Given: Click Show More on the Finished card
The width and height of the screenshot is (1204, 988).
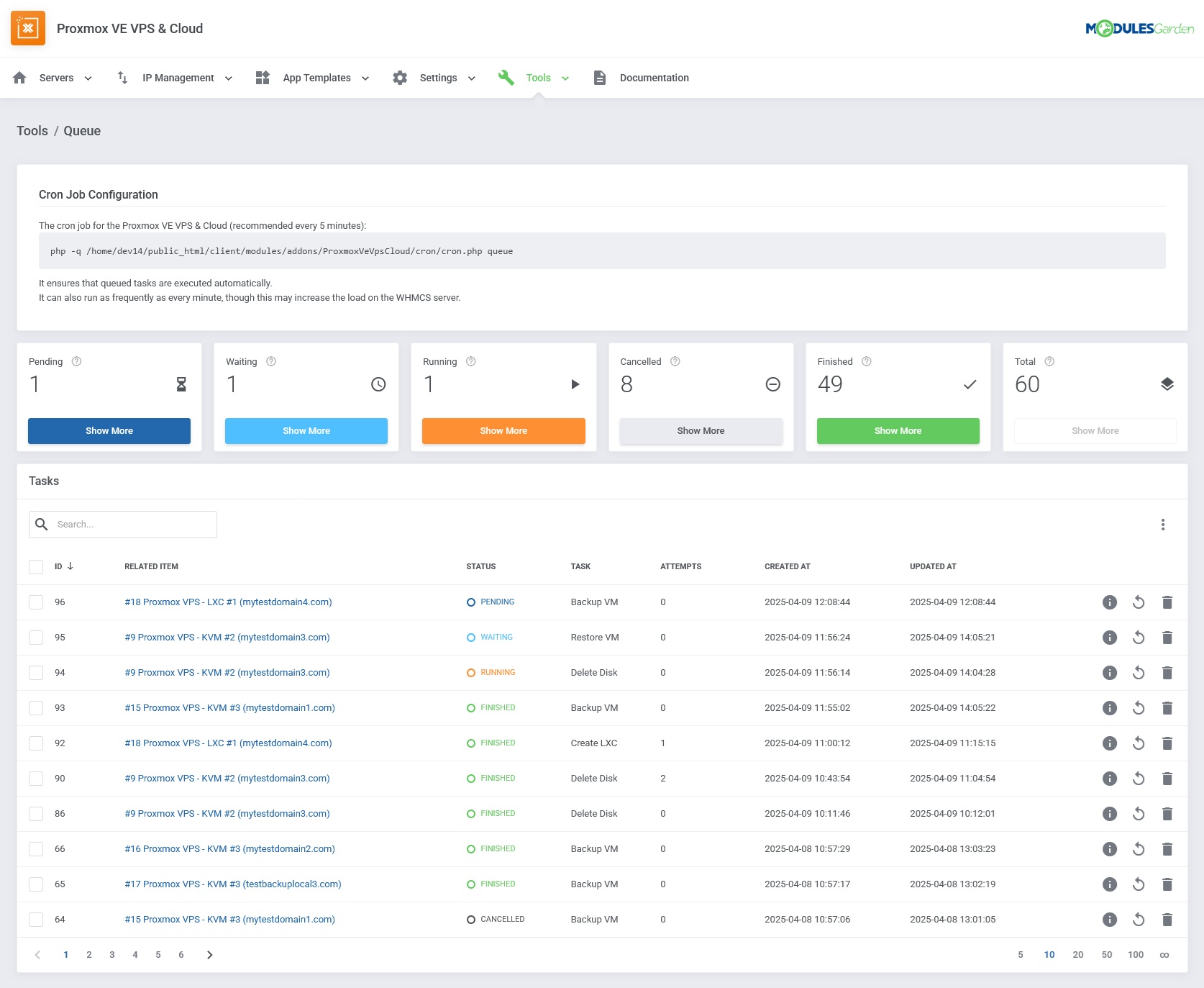Looking at the screenshot, I should [898, 430].
